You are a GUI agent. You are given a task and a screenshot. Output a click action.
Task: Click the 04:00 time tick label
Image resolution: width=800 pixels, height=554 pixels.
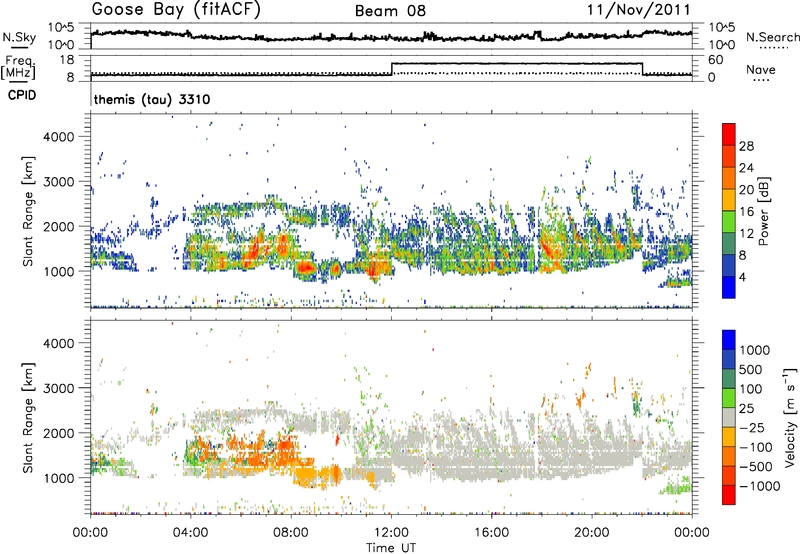click(x=190, y=533)
